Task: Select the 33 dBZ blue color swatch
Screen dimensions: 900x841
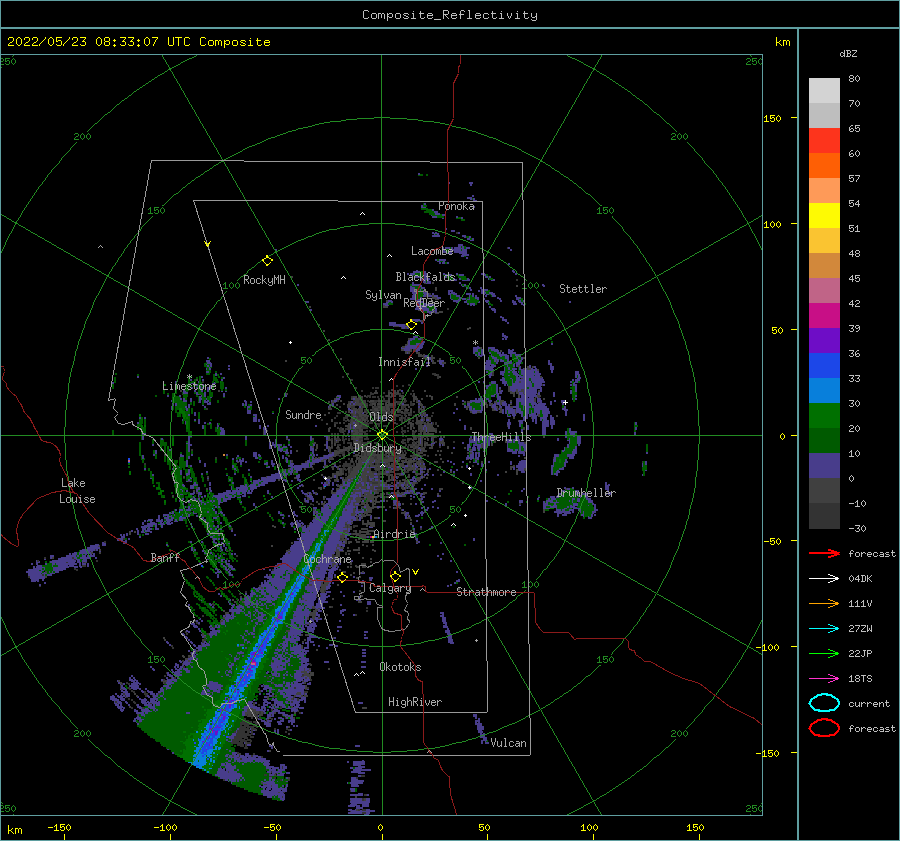Action: (x=824, y=391)
